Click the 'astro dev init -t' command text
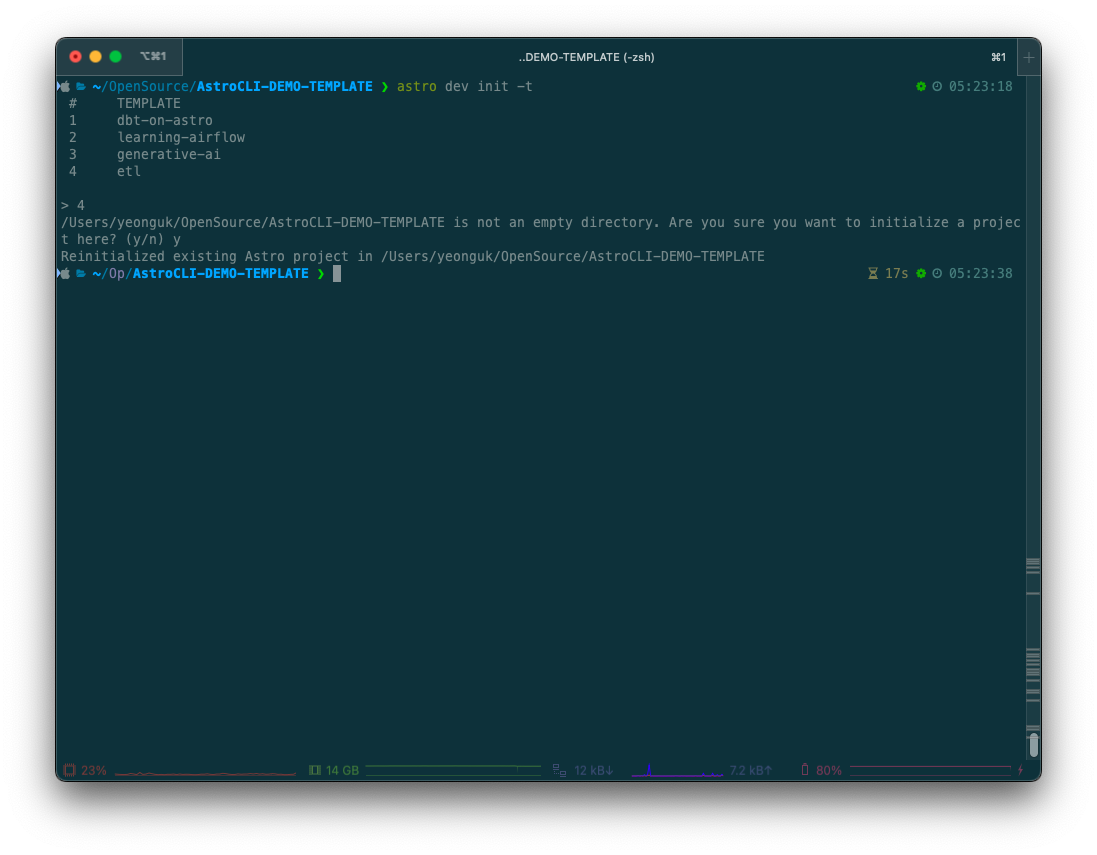This screenshot has height=855, width=1097. pyautogui.click(x=465, y=87)
